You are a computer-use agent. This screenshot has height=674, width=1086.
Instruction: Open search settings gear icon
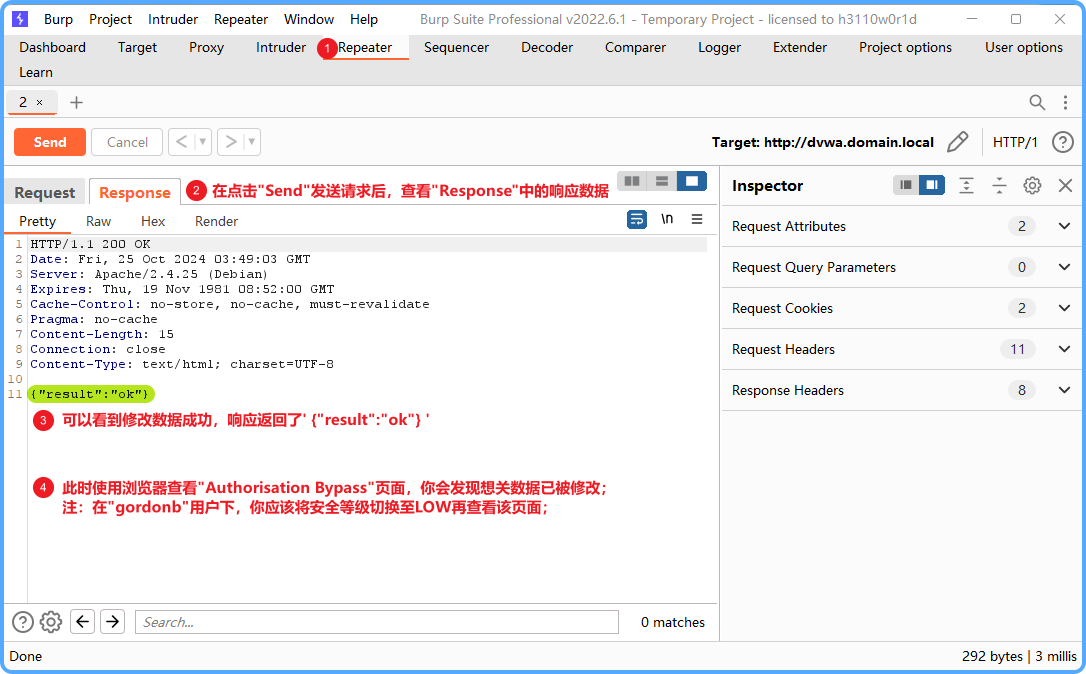51,622
